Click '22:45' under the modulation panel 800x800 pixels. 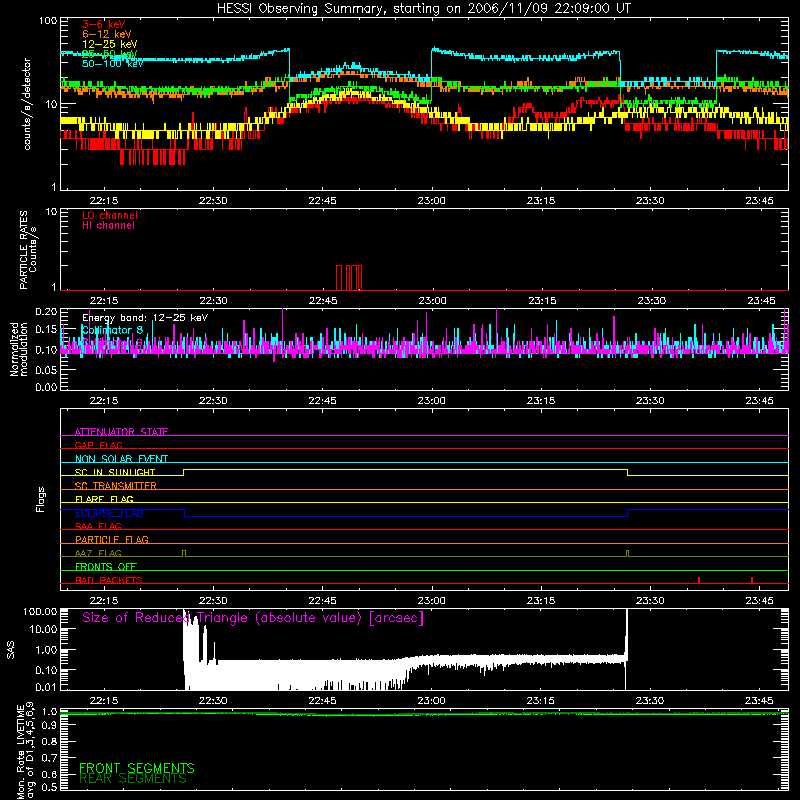click(322, 401)
